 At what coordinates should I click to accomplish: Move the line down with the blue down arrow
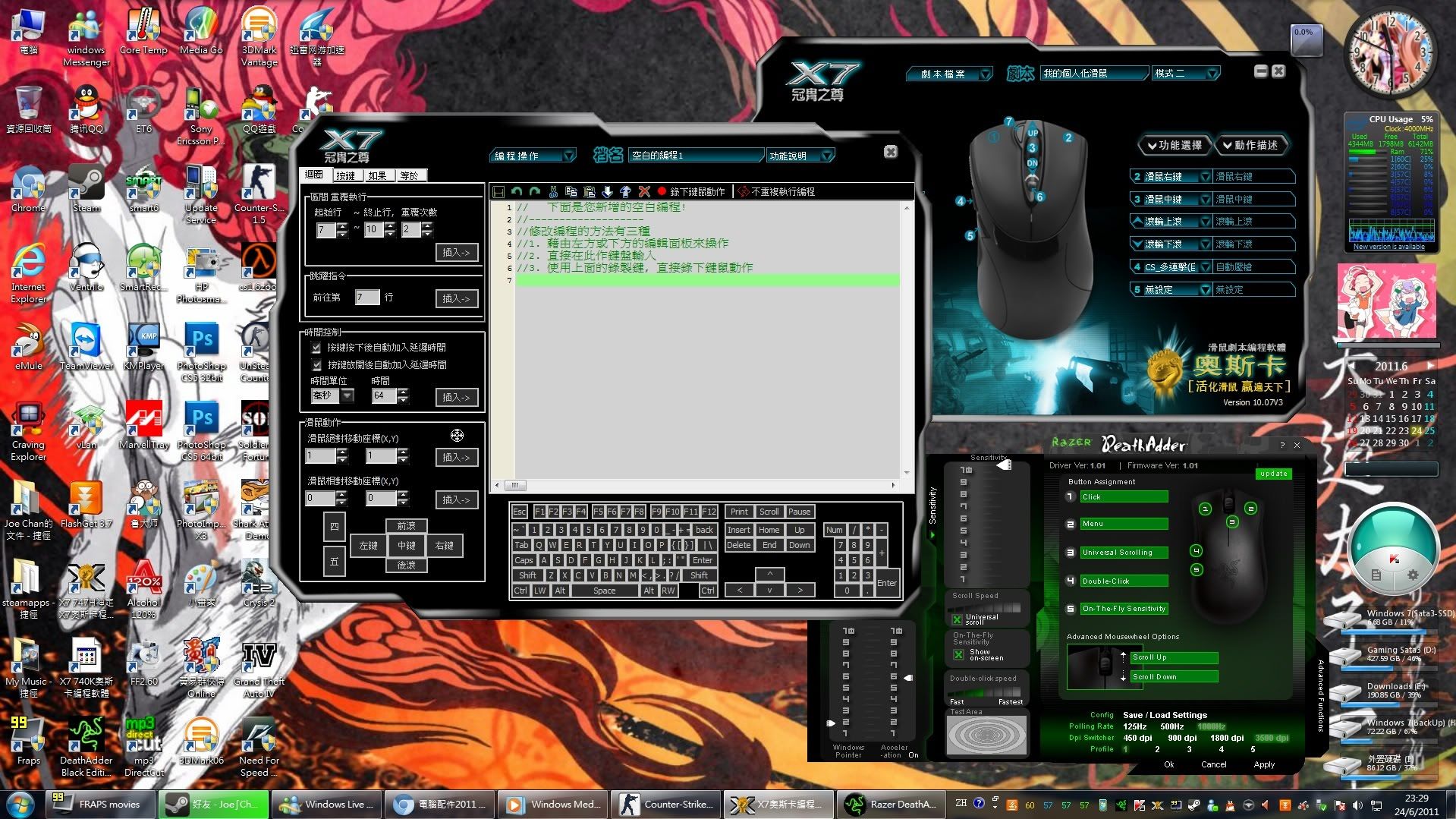(608, 192)
